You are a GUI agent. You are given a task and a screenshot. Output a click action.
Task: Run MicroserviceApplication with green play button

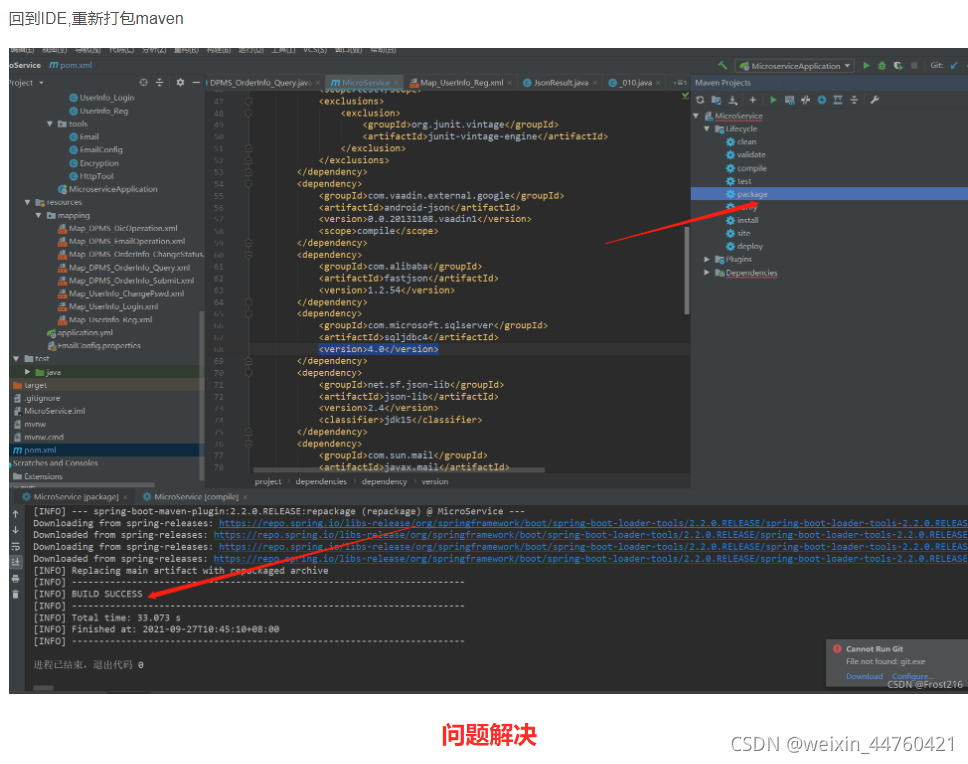coord(867,66)
